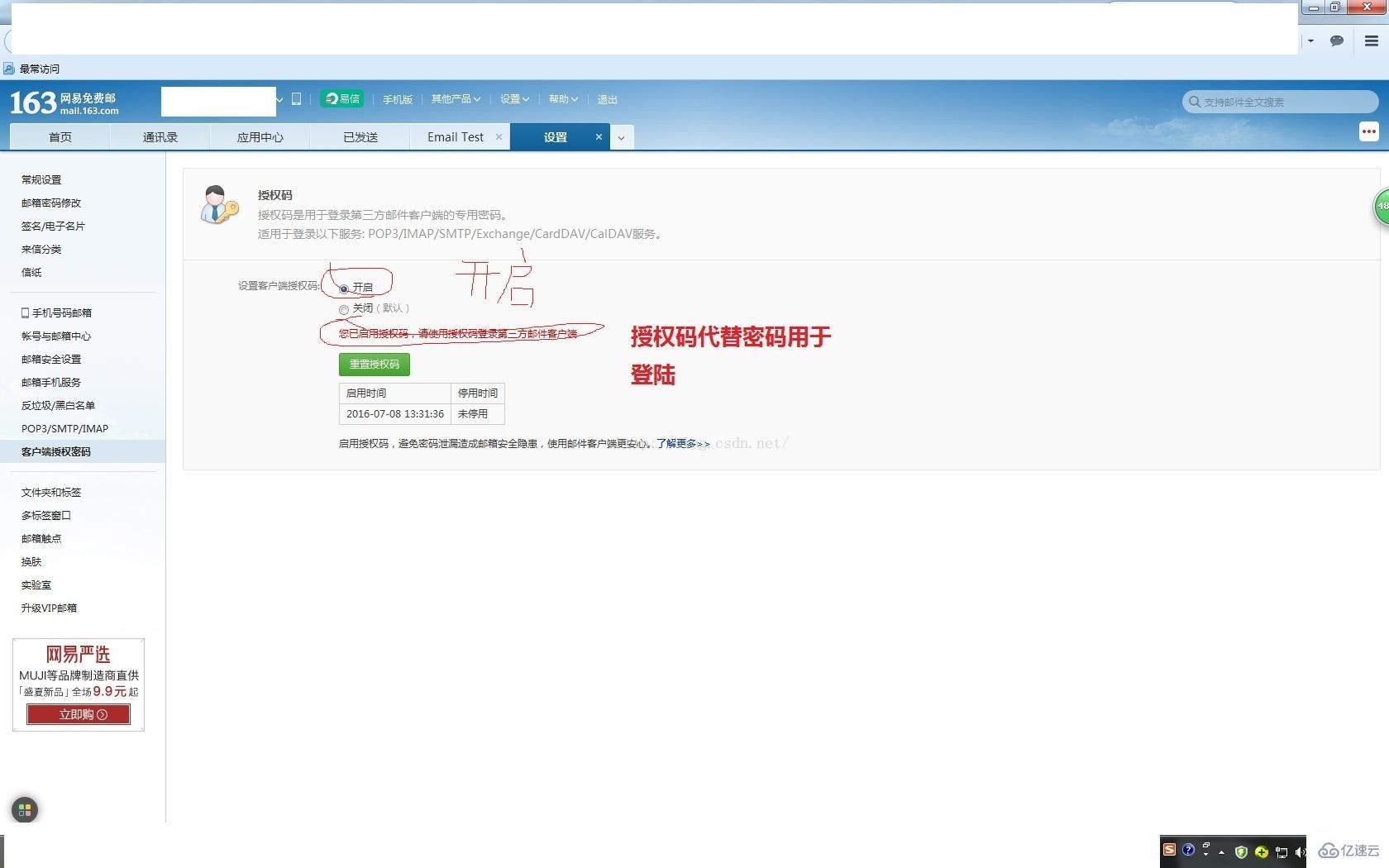Viewport: 1389px width, 868px height.
Task: Open the network tray icon
Action: tap(1281, 852)
